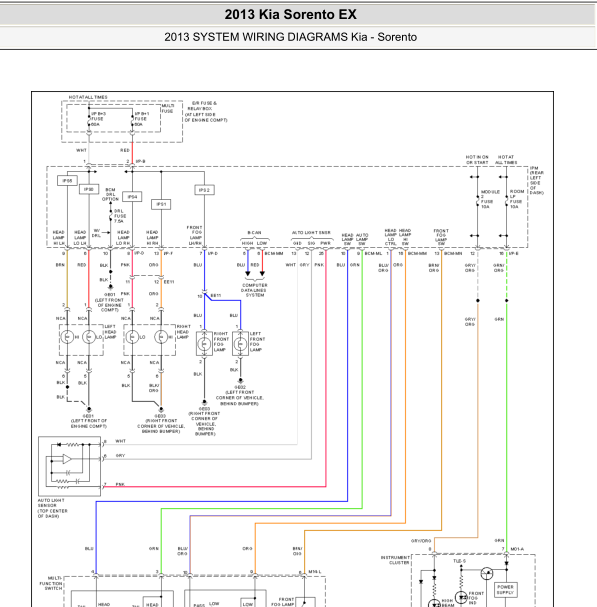
Task: Select the "HOT IN ON OR START" label
Action: 477,159
